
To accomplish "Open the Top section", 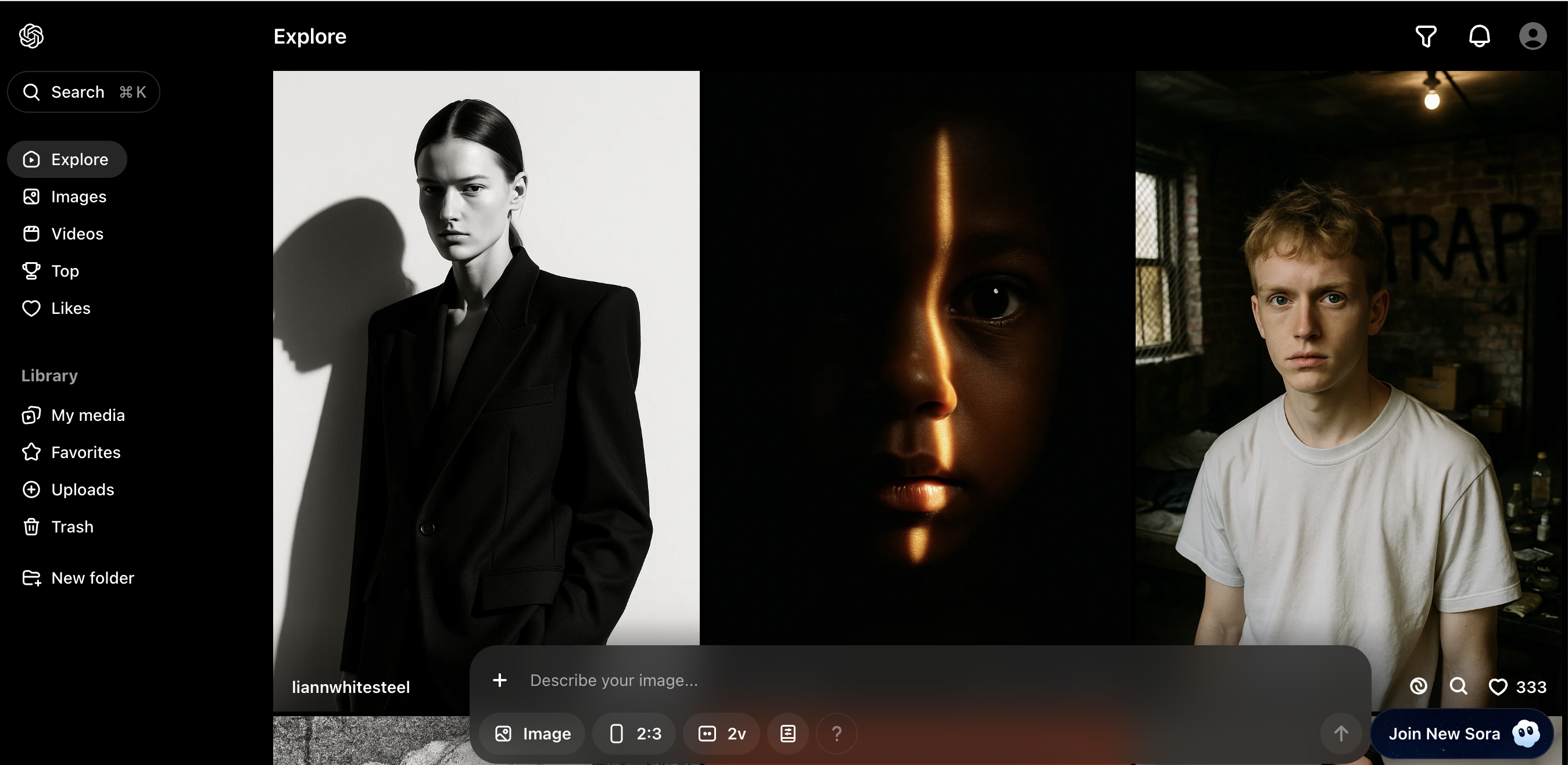I will pyautogui.click(x=65, y=271).
